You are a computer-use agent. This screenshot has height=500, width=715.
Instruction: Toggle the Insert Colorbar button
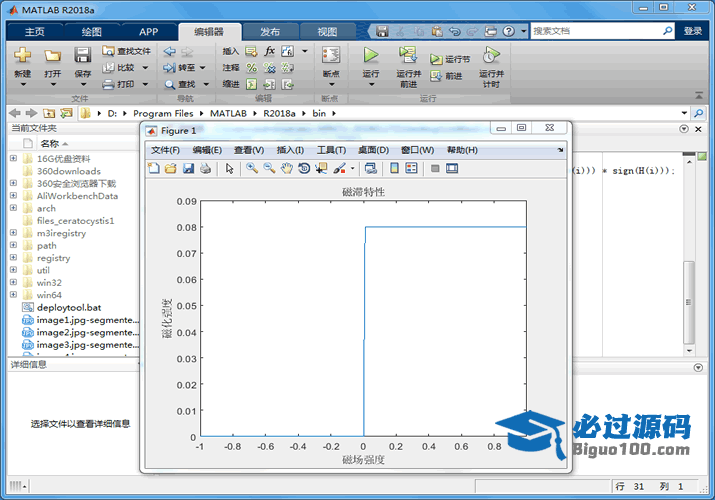(x=394, y=168)
